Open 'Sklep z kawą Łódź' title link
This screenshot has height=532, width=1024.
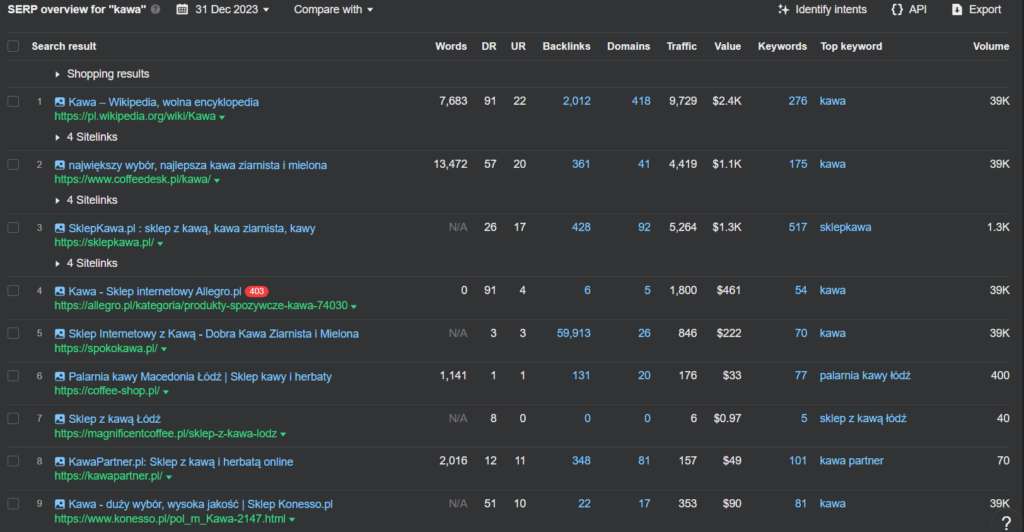(x=114, y=419)
